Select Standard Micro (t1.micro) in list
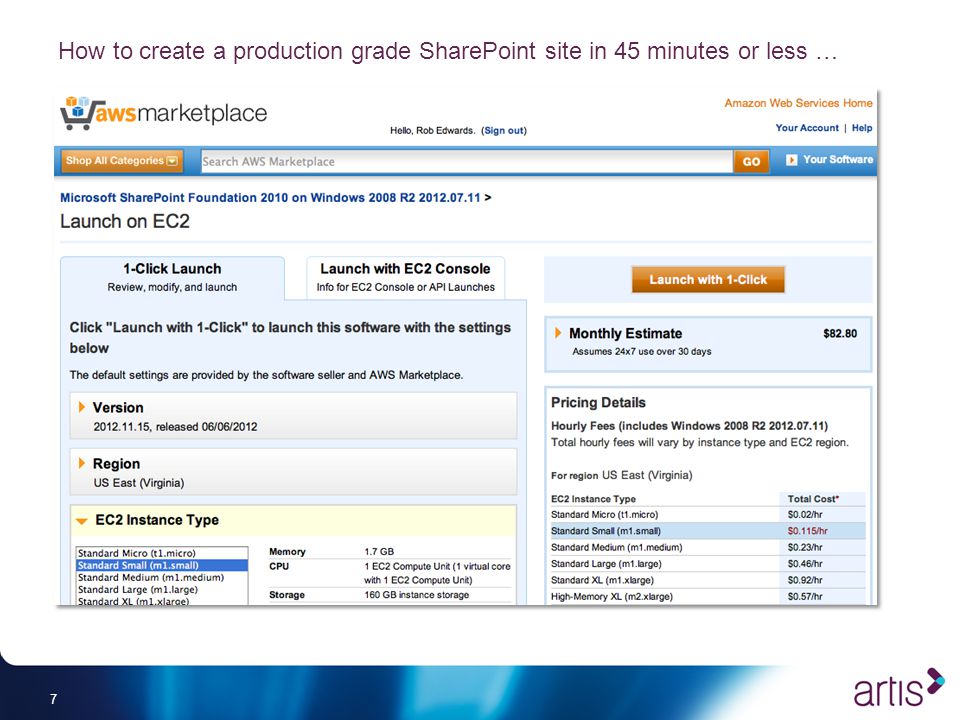This screenshot has height=720, width=960. [x=162, y=553]
